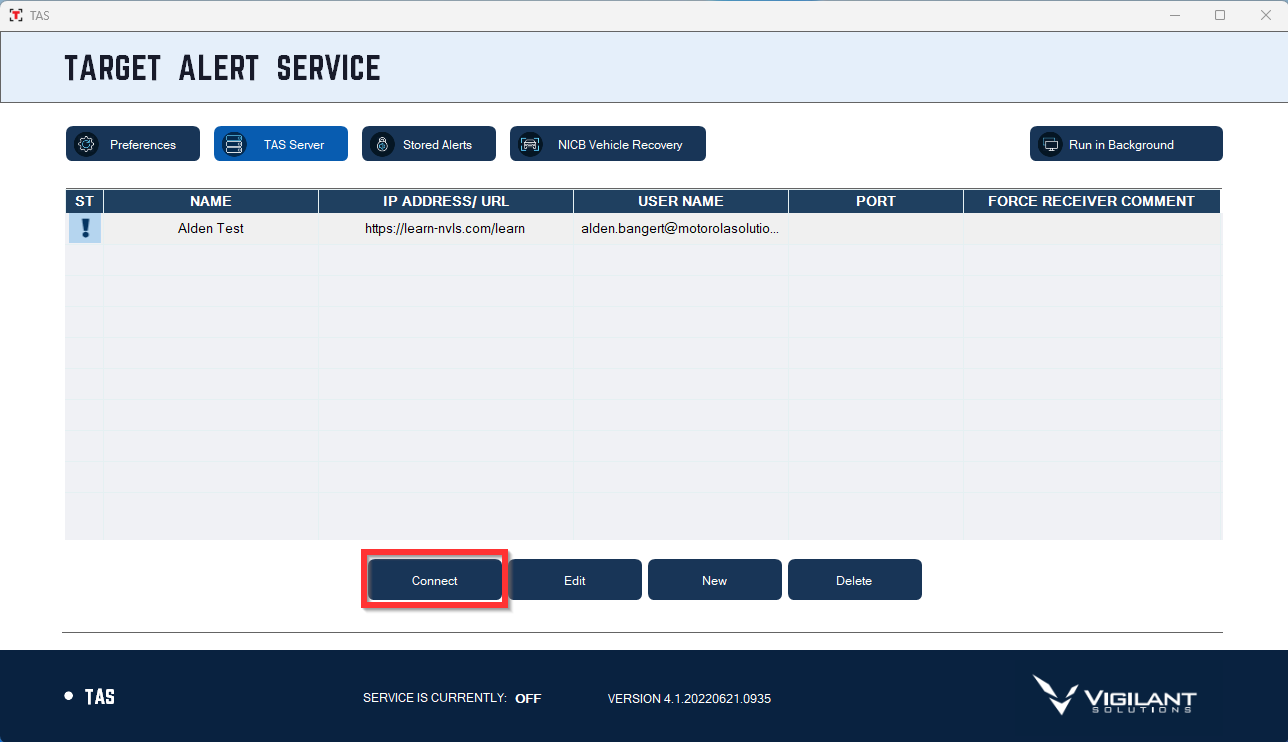Sort by the ST column header
This screenshot has width=1288, height=742.
[84, 201]
